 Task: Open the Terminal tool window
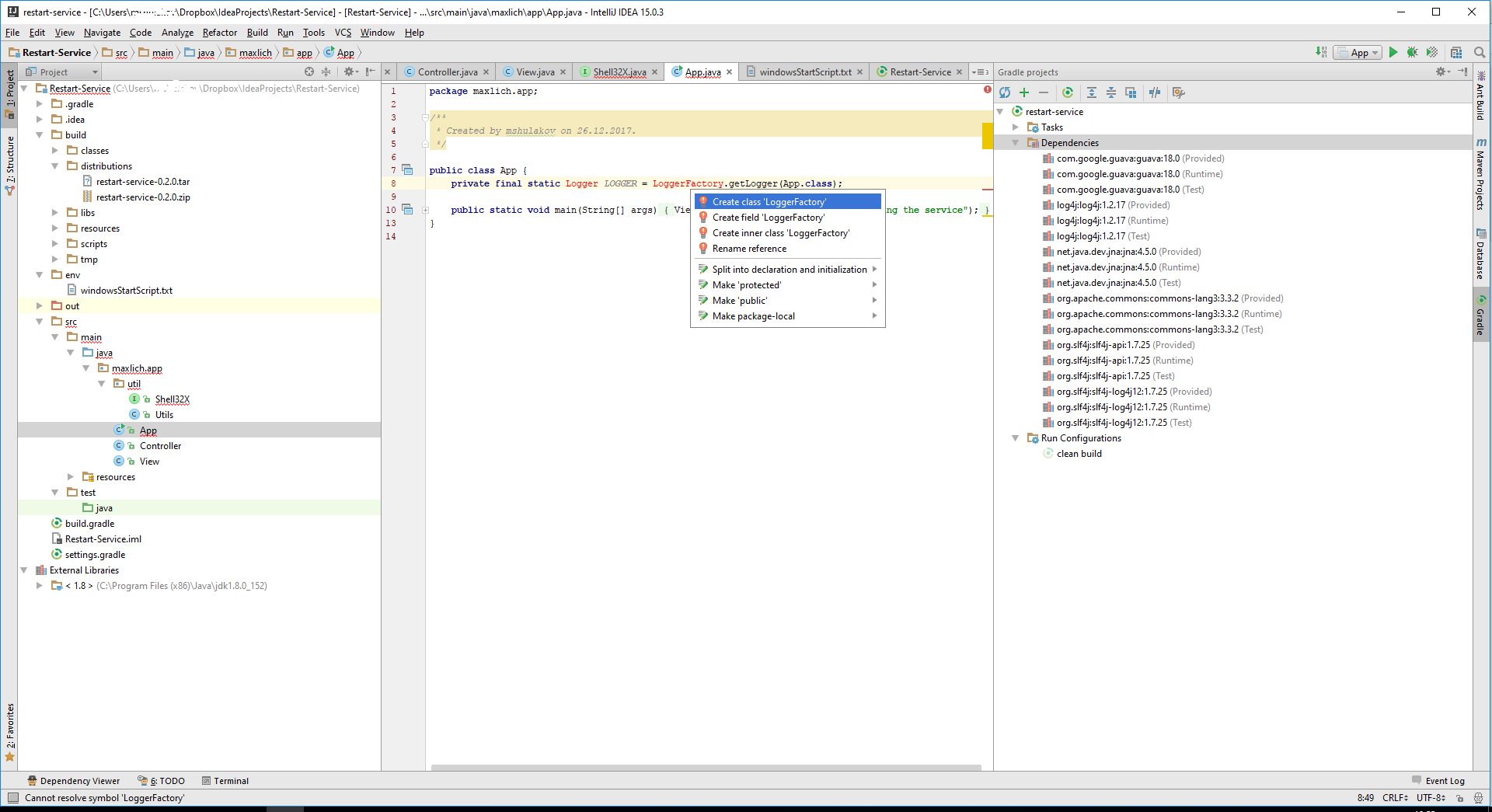225,781
